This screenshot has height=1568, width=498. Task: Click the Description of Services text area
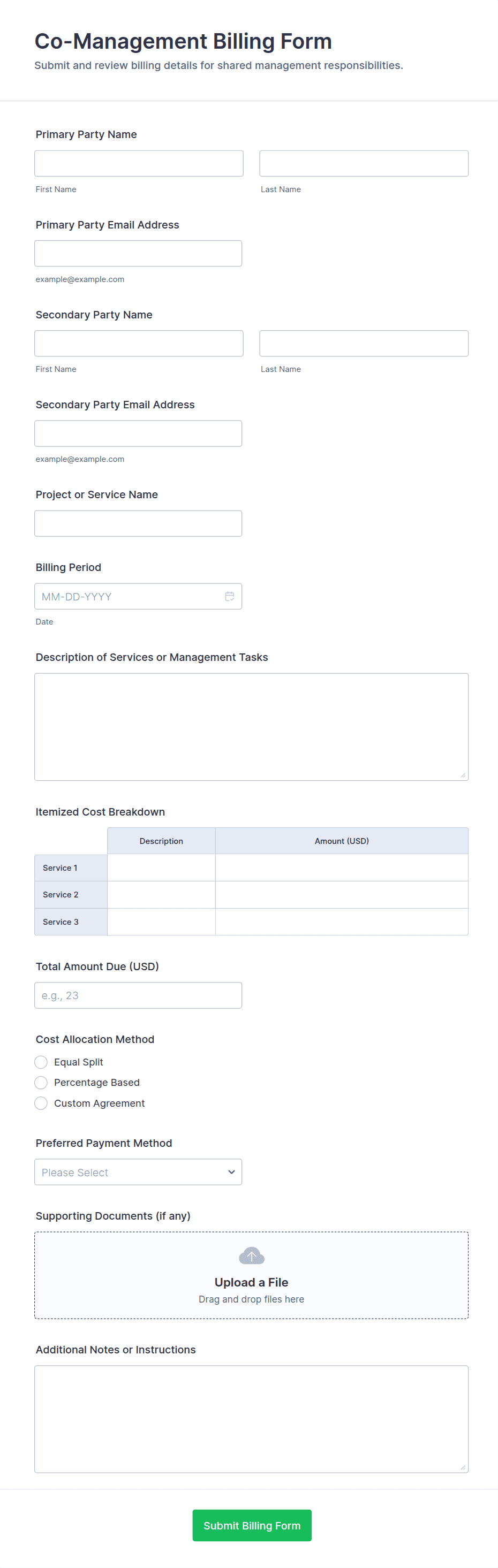252,726
